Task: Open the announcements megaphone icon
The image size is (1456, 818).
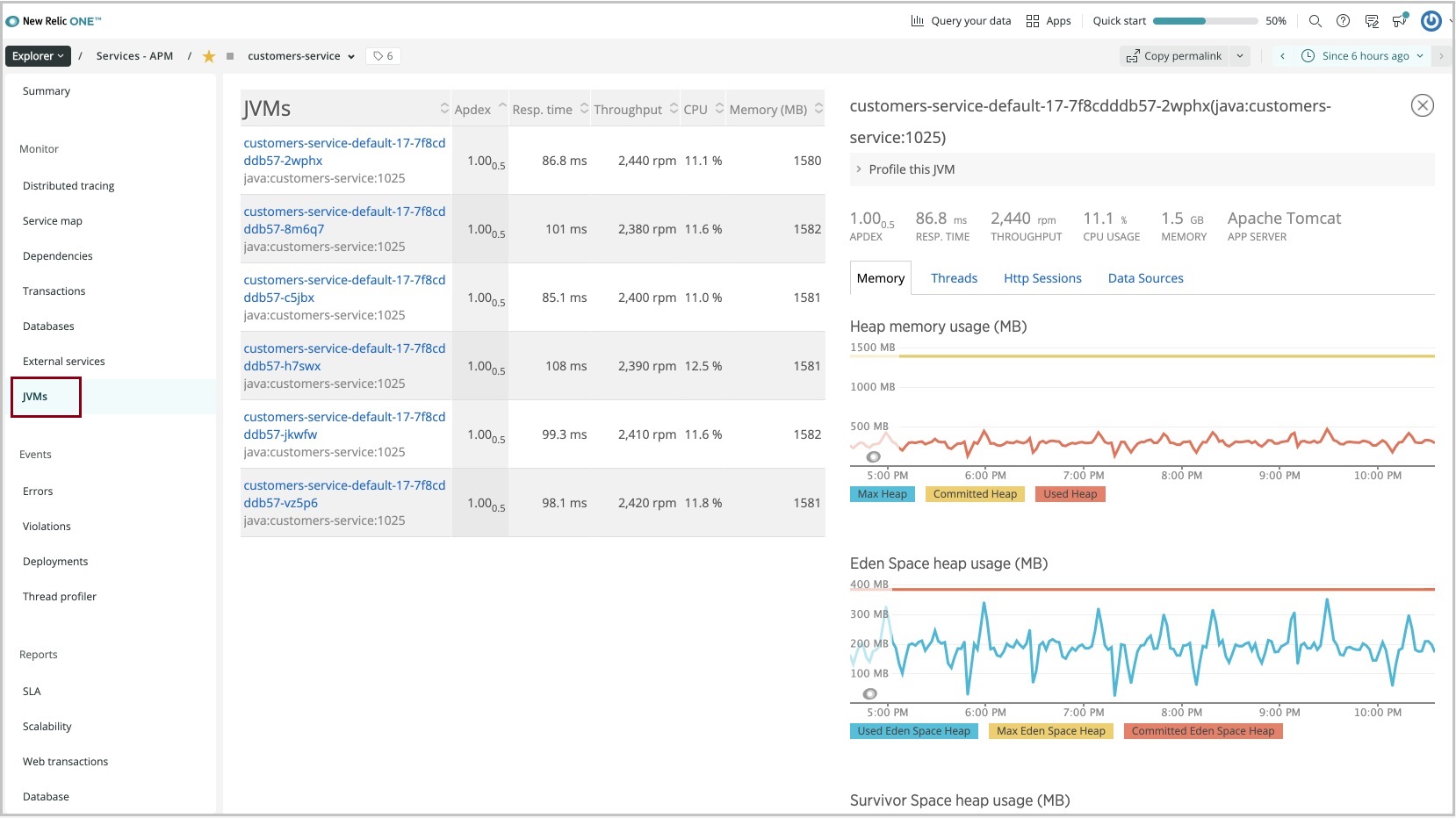Action: 1400,21
